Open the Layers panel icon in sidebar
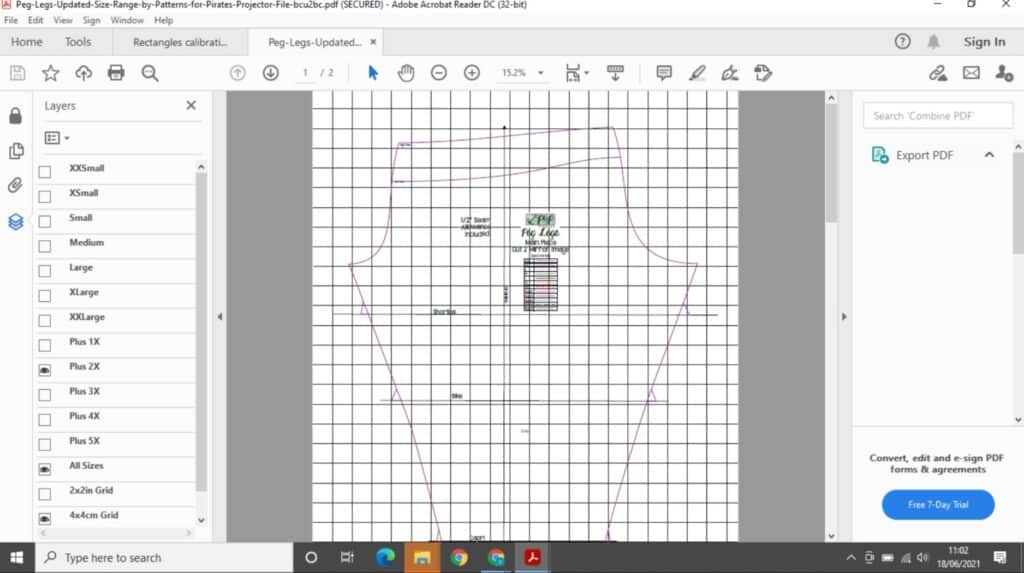The width and height of the screenshot is (1024, 573). coord(16,222)
